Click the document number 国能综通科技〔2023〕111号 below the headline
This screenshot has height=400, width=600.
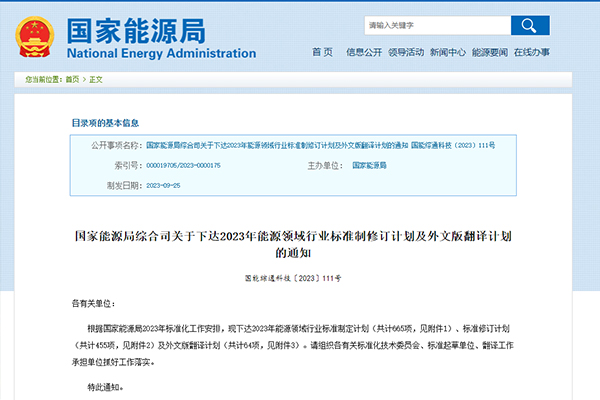click(299, 277)
